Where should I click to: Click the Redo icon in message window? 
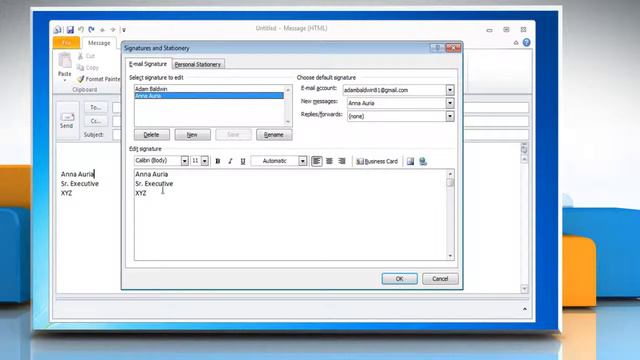click(91, 29)
